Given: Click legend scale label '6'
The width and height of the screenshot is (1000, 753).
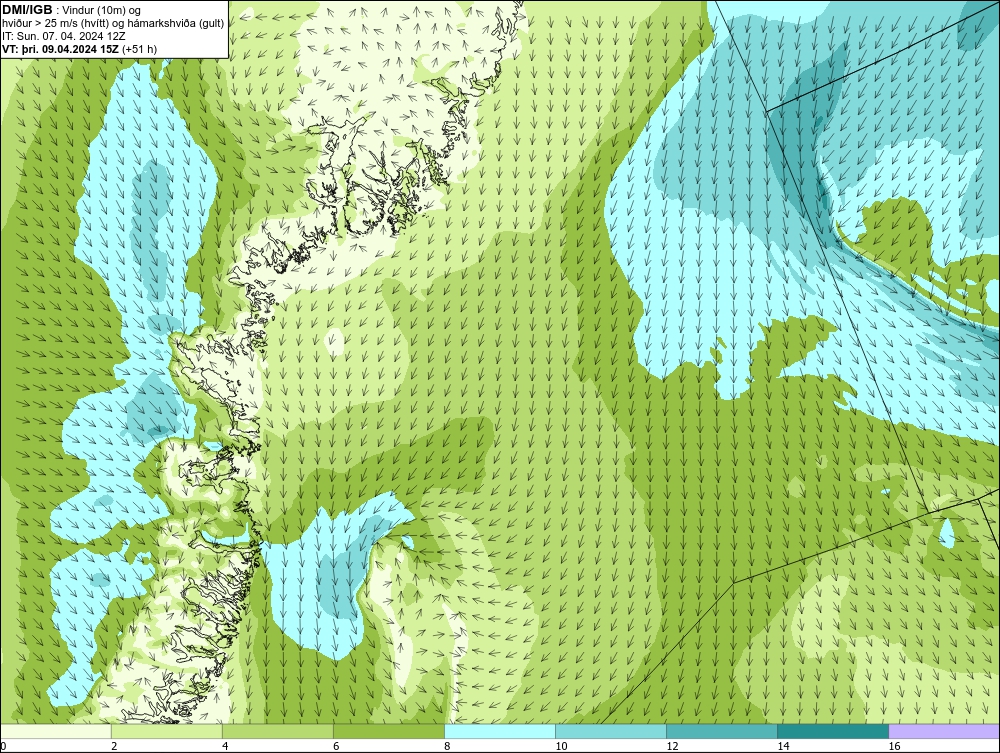Looking at the screenshot, I should coord(336,747).
